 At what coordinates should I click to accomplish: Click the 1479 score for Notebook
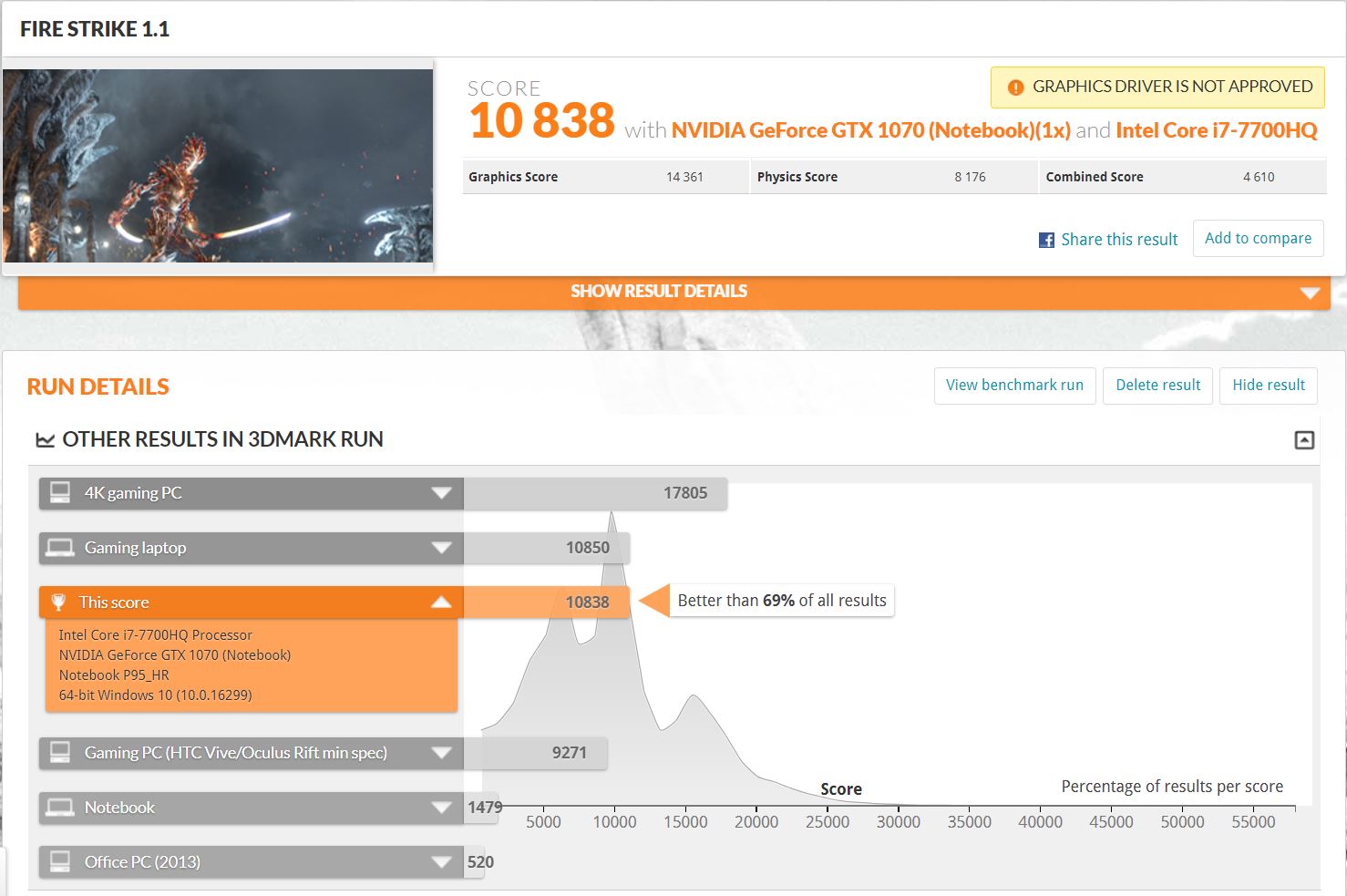coord(485,808)
